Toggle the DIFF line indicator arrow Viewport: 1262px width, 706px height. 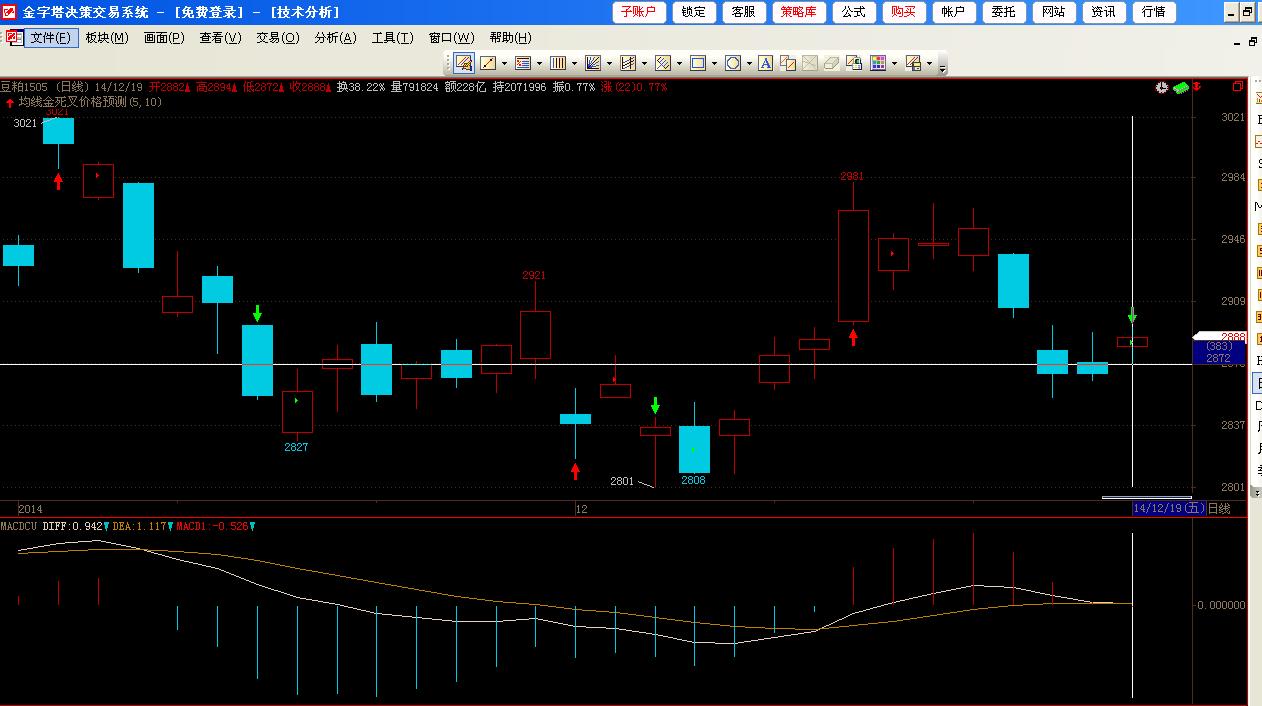coord(107,526)
